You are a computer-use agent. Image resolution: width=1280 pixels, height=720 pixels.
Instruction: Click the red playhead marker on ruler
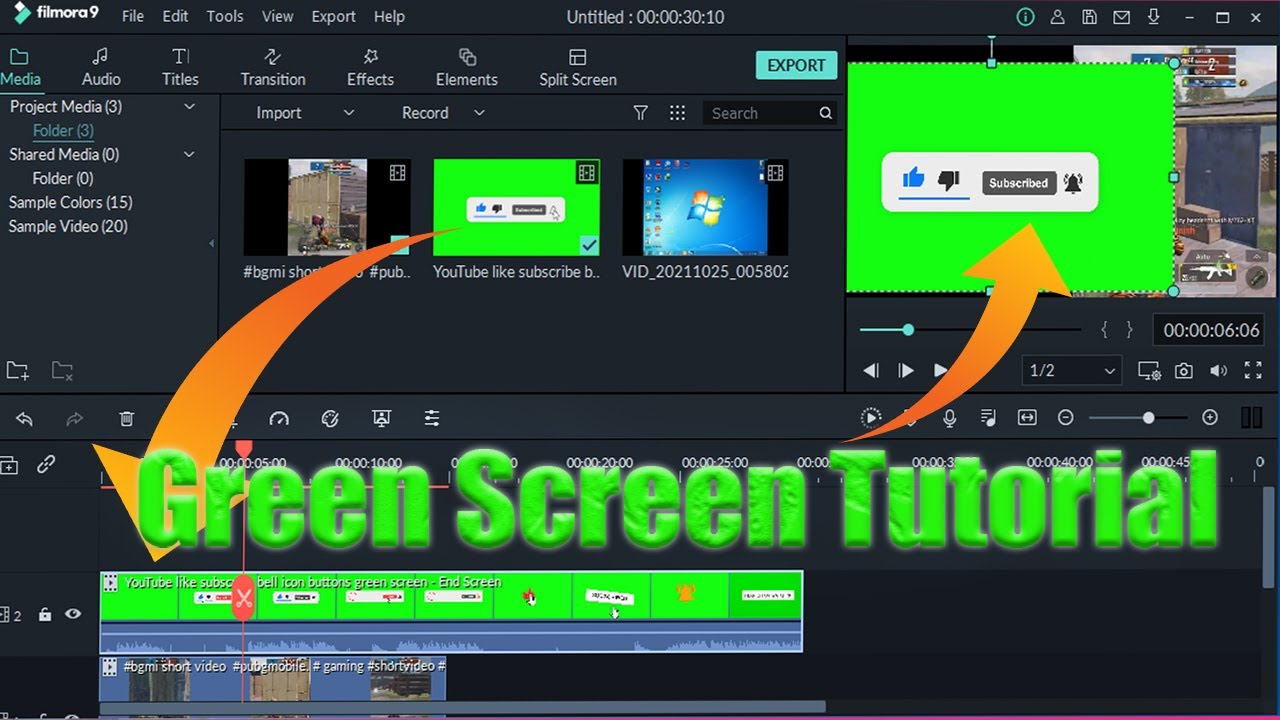click(243, 451)
